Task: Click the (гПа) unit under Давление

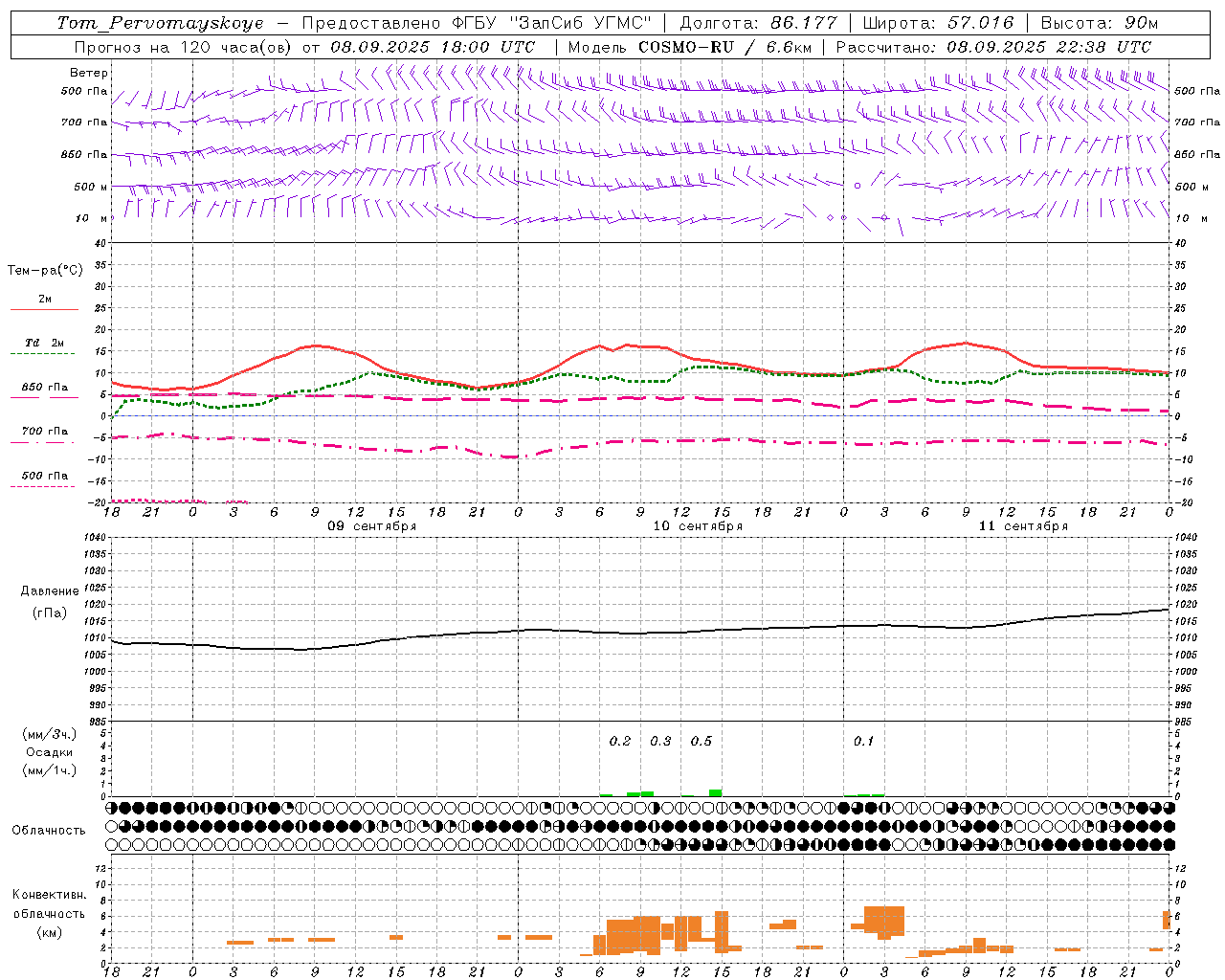Action: pyautogui.click(x=50, y=613)
